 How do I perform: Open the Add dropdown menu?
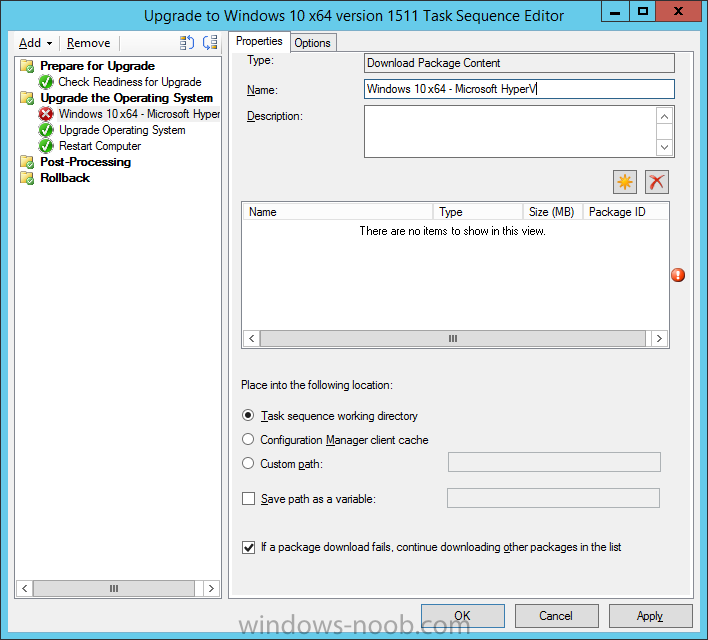(x=36, y=43)
